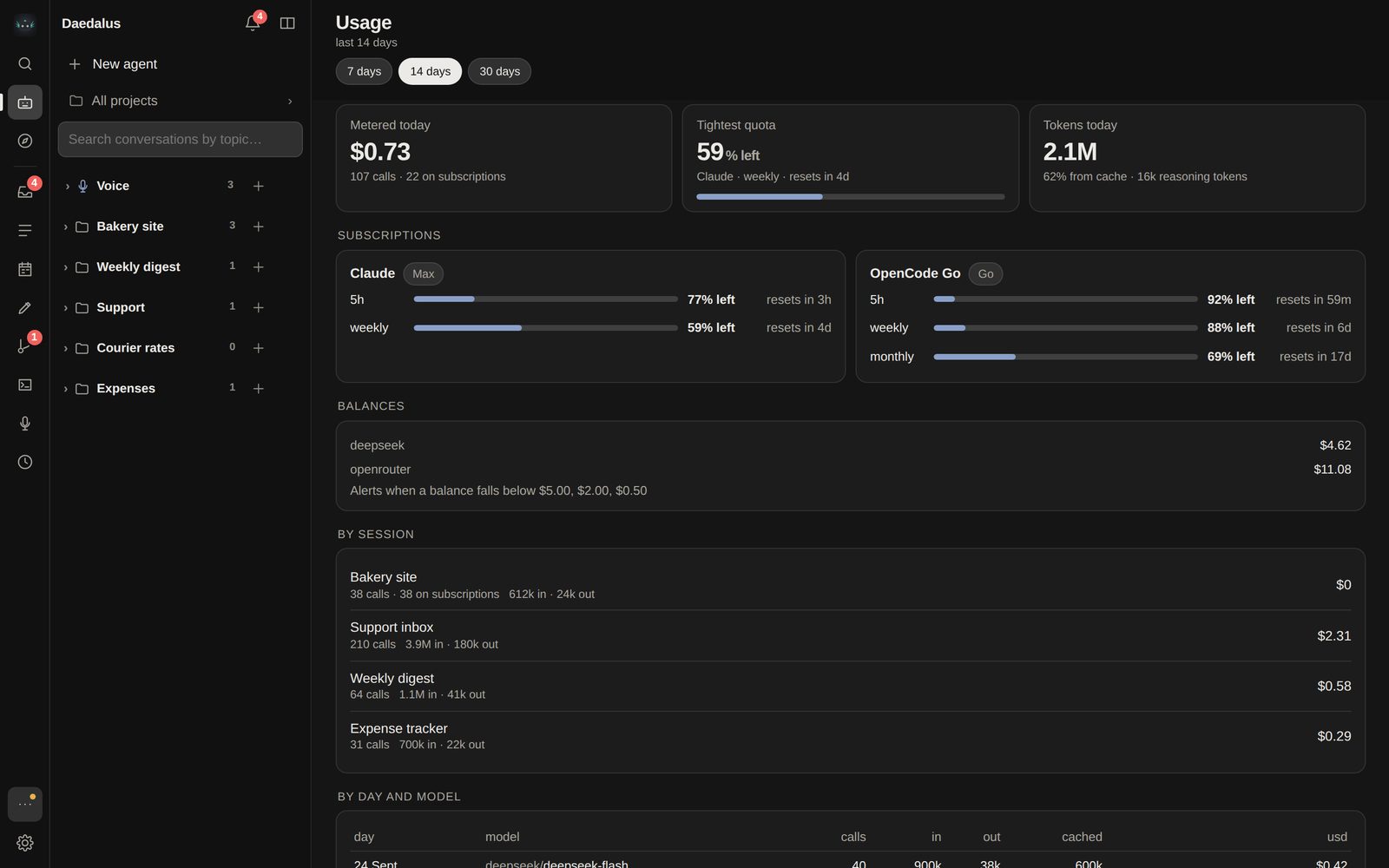Open the inbox icon with badge 4

[25, 192]
